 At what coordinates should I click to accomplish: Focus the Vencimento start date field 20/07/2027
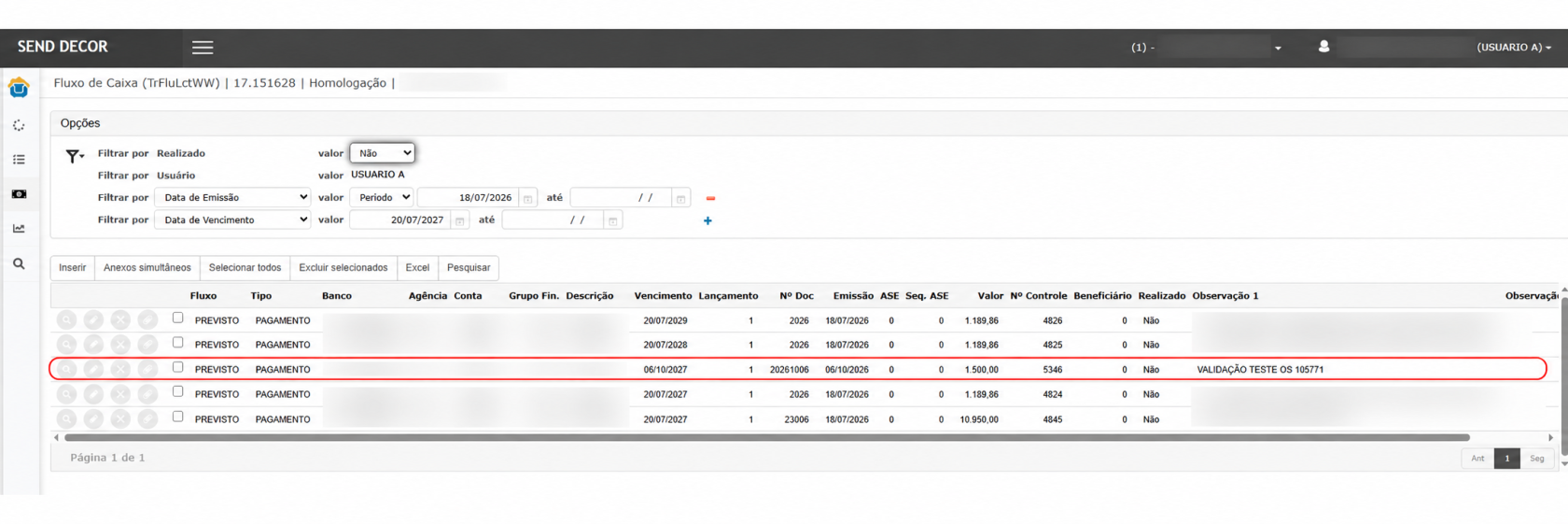click(x=400, y=220)
